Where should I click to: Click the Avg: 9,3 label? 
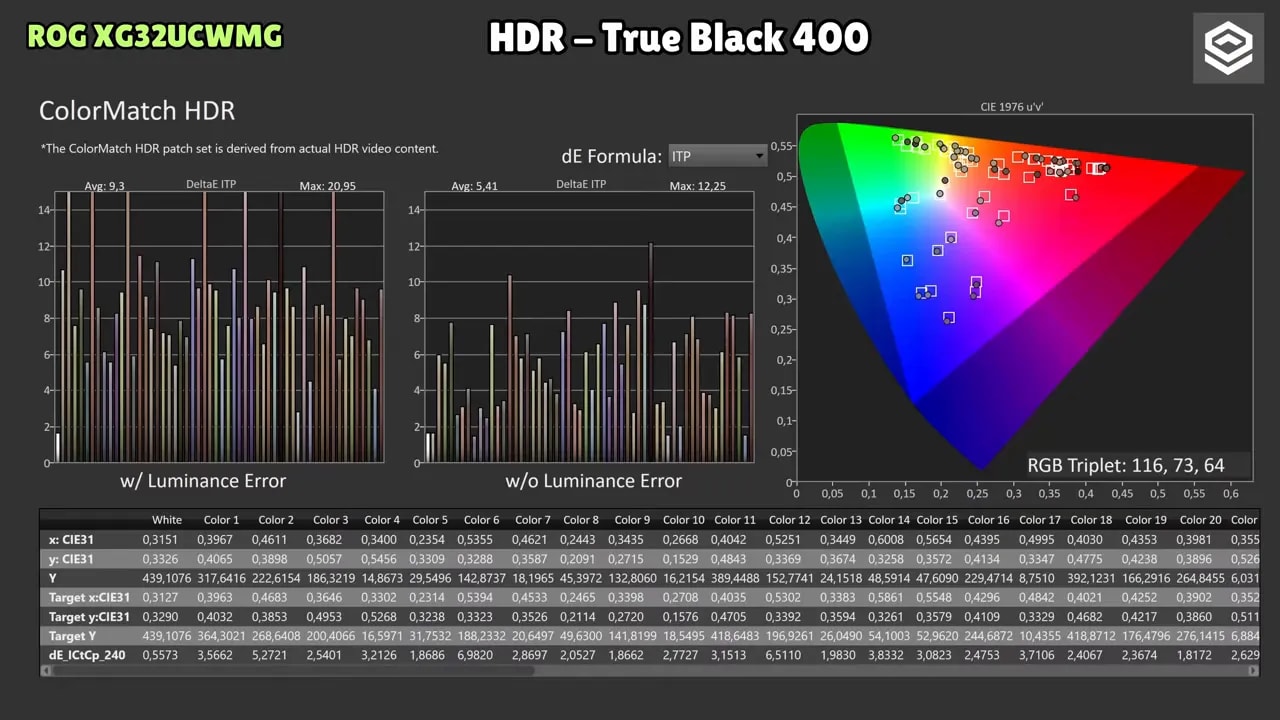point(103,186)
